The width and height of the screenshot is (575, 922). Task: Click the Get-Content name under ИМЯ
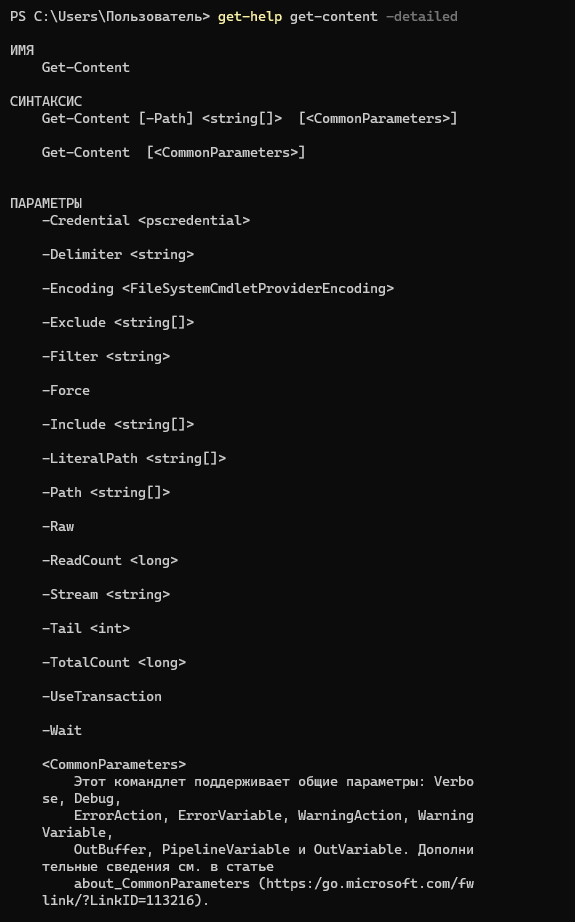point(86,68)
